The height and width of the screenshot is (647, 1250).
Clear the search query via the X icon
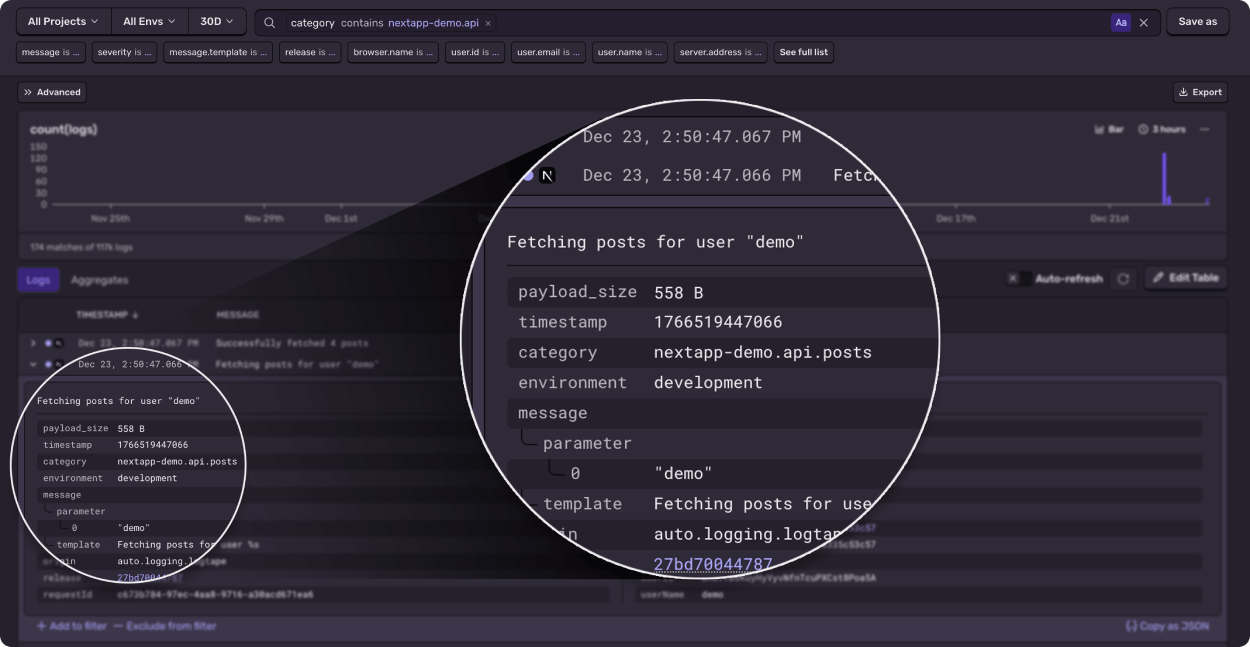pos(1144,21)
